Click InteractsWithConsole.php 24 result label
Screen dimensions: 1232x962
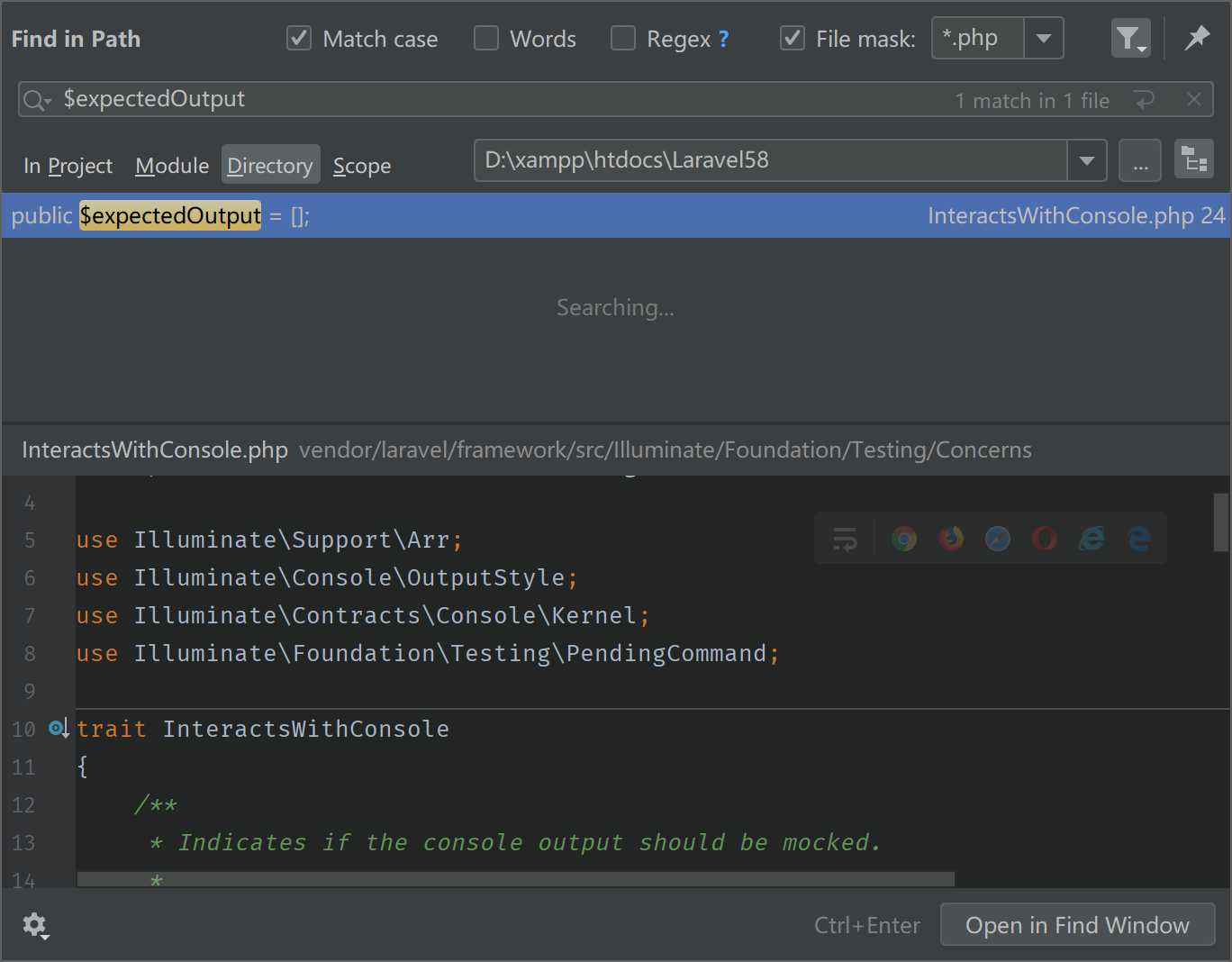pos(1076,215)
